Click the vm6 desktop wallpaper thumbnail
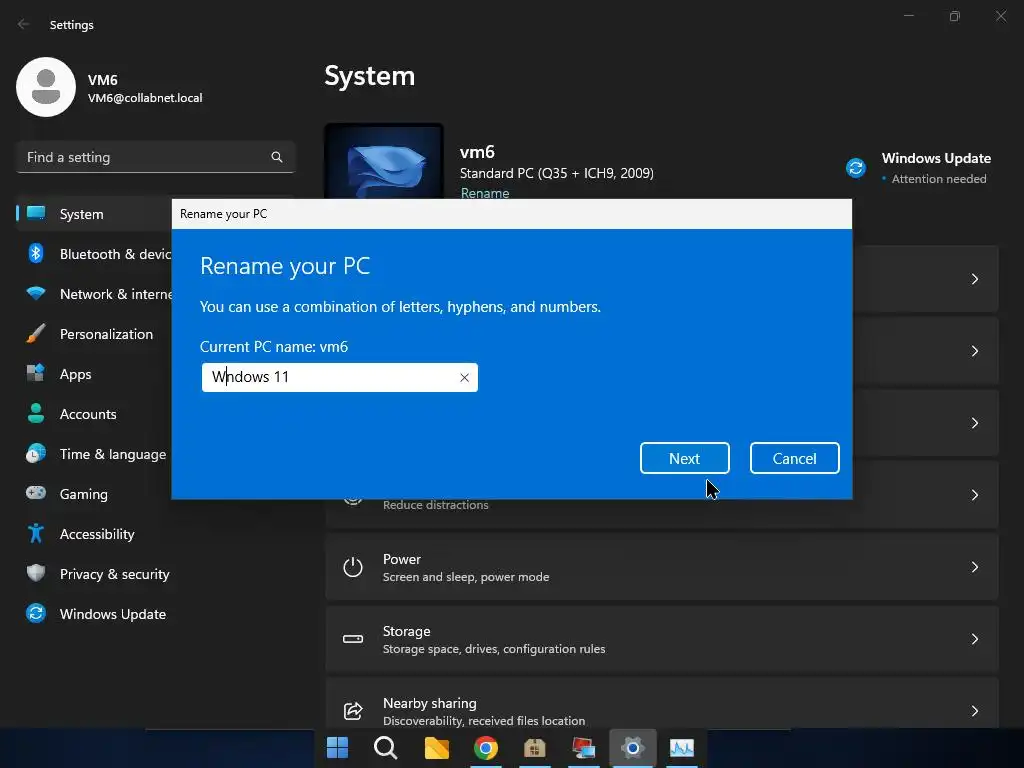1024x768 pixels. pos(384,161)
